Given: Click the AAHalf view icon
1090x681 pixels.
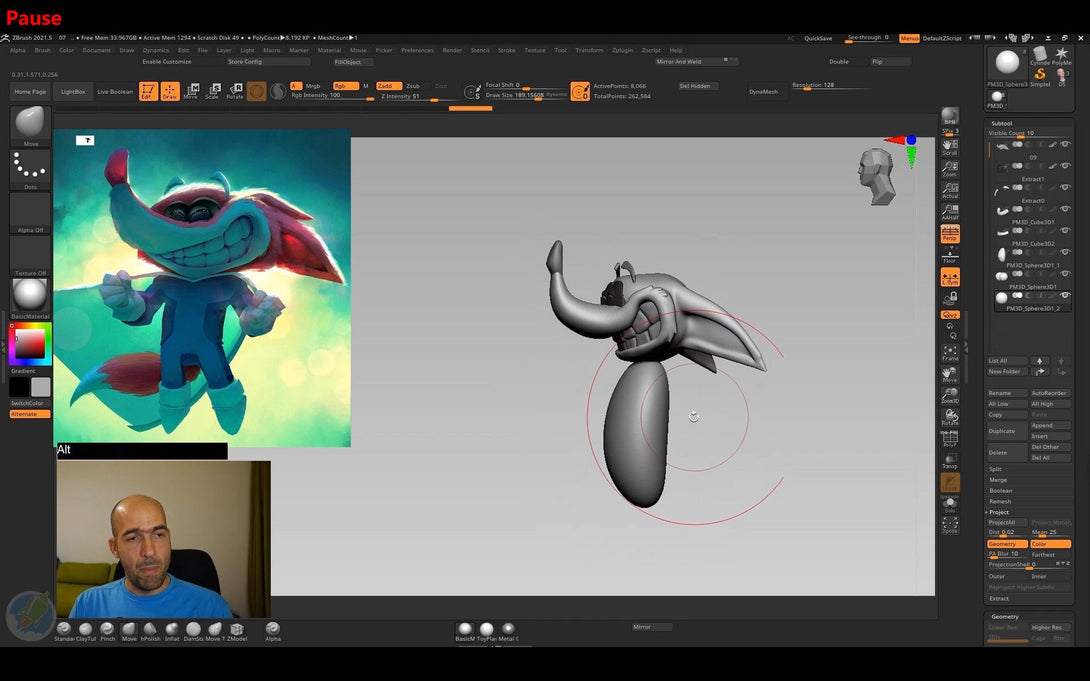Looking at the screenshot, I should (950, 212).
